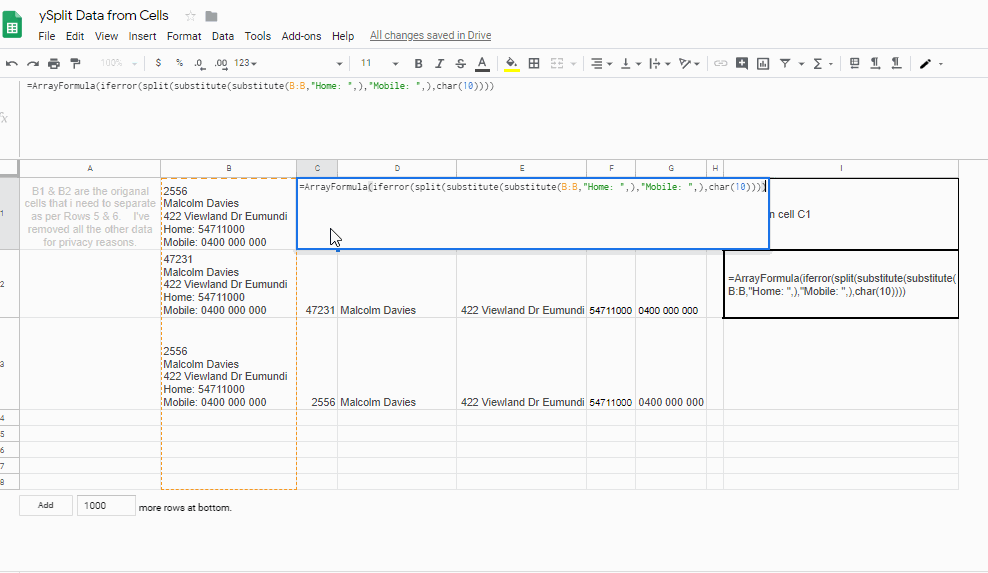Screen dimensions: 988x573
Task: Open the cell Borders tool
Action: 534,63
